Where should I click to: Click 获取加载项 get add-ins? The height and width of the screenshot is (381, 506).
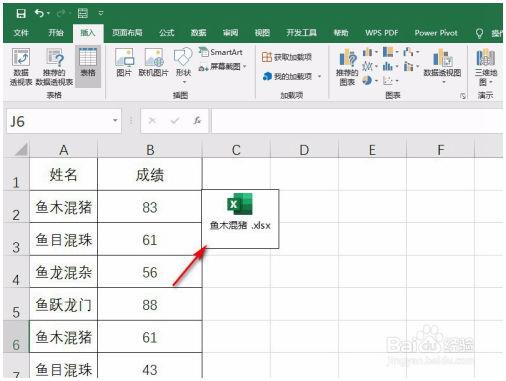[x=287, y=57]
